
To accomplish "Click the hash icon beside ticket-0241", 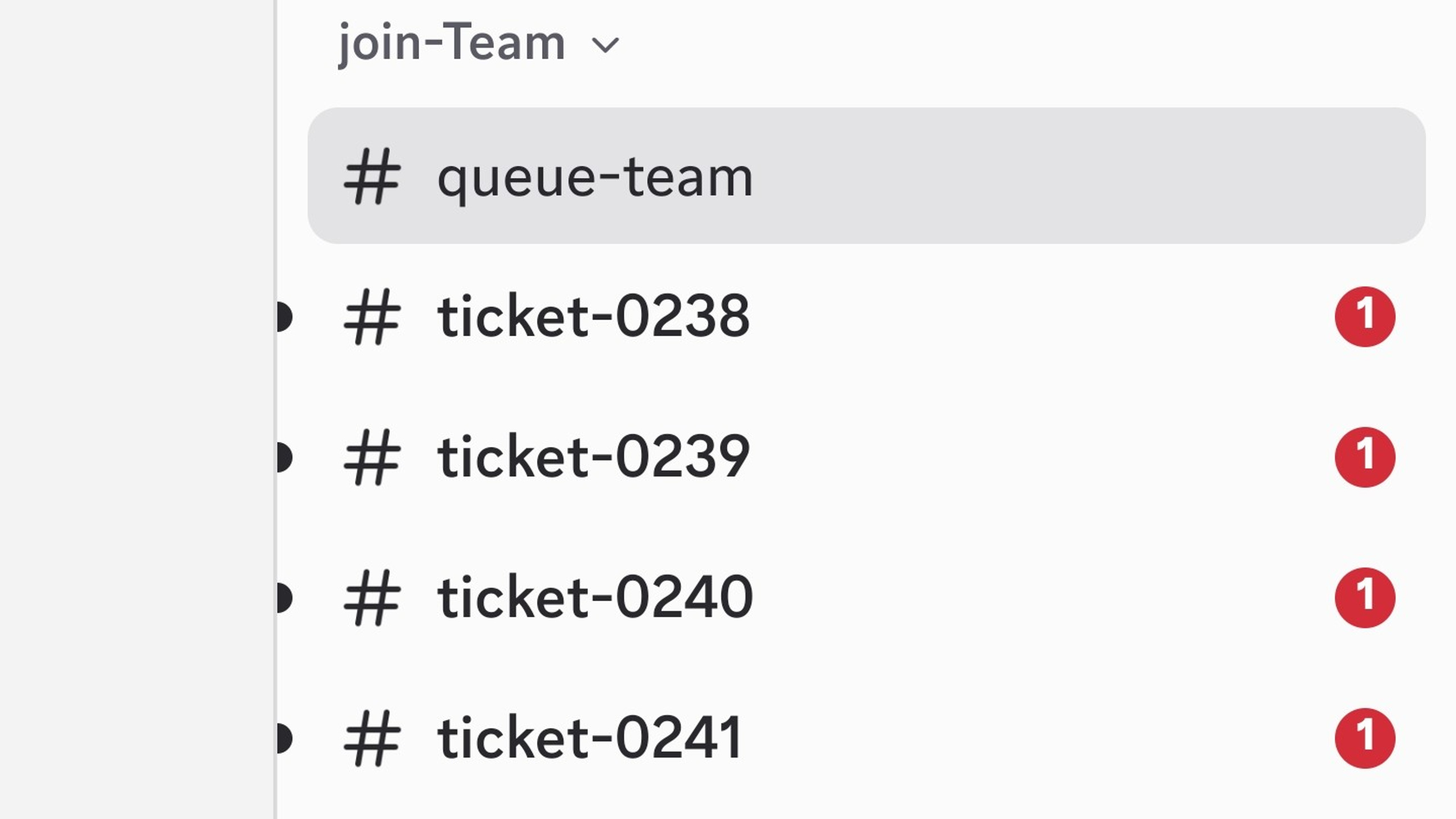I will tap(373, 738).
